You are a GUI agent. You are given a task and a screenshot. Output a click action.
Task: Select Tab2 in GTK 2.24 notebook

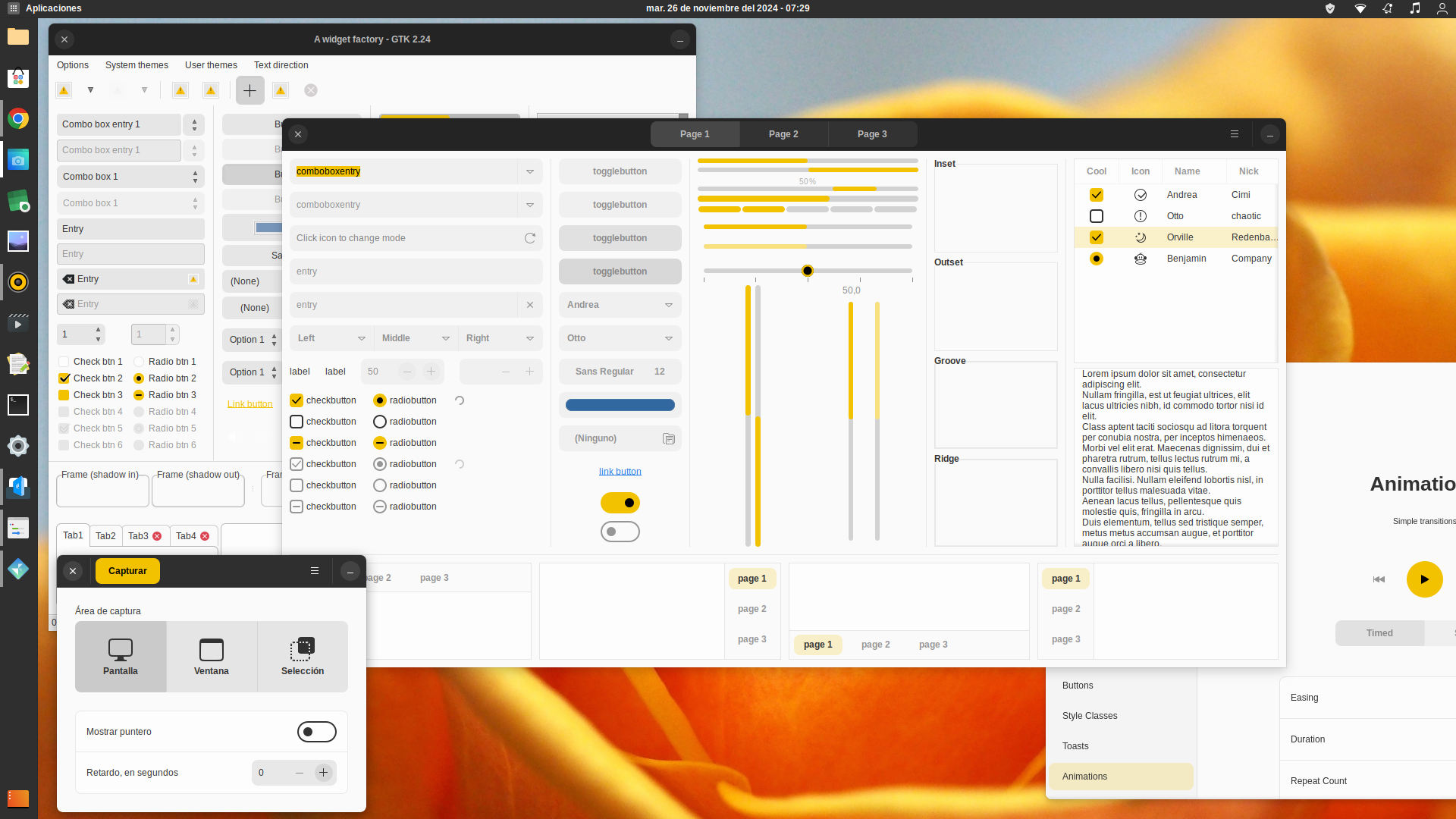pos(105,536)
